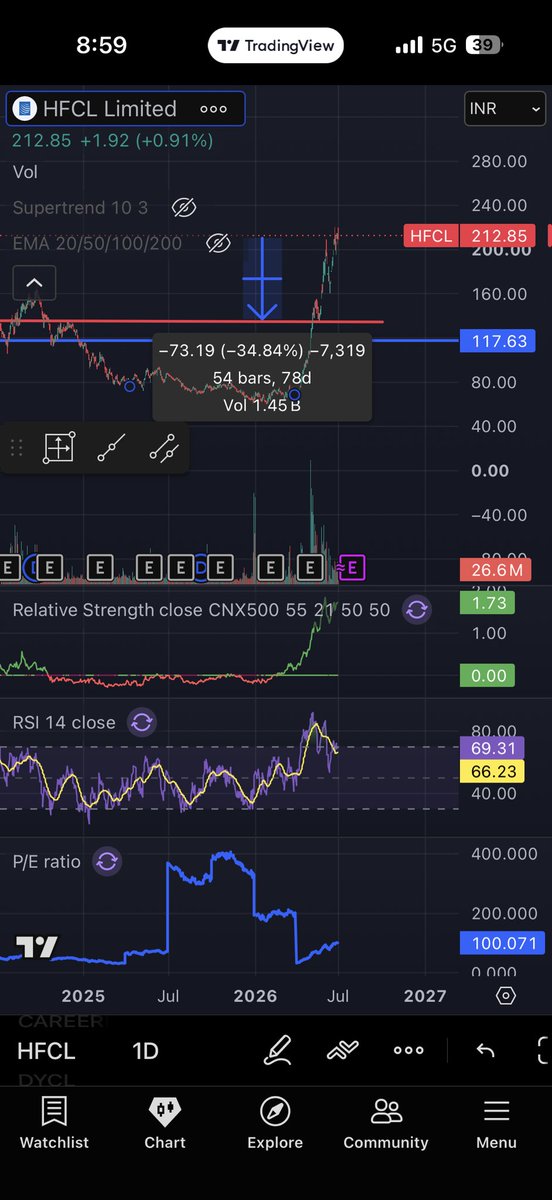Refresh the P/E ratio indicator icon
Image resolution: width=552 pixels, height=1200 pixels.
pos(107,861)
